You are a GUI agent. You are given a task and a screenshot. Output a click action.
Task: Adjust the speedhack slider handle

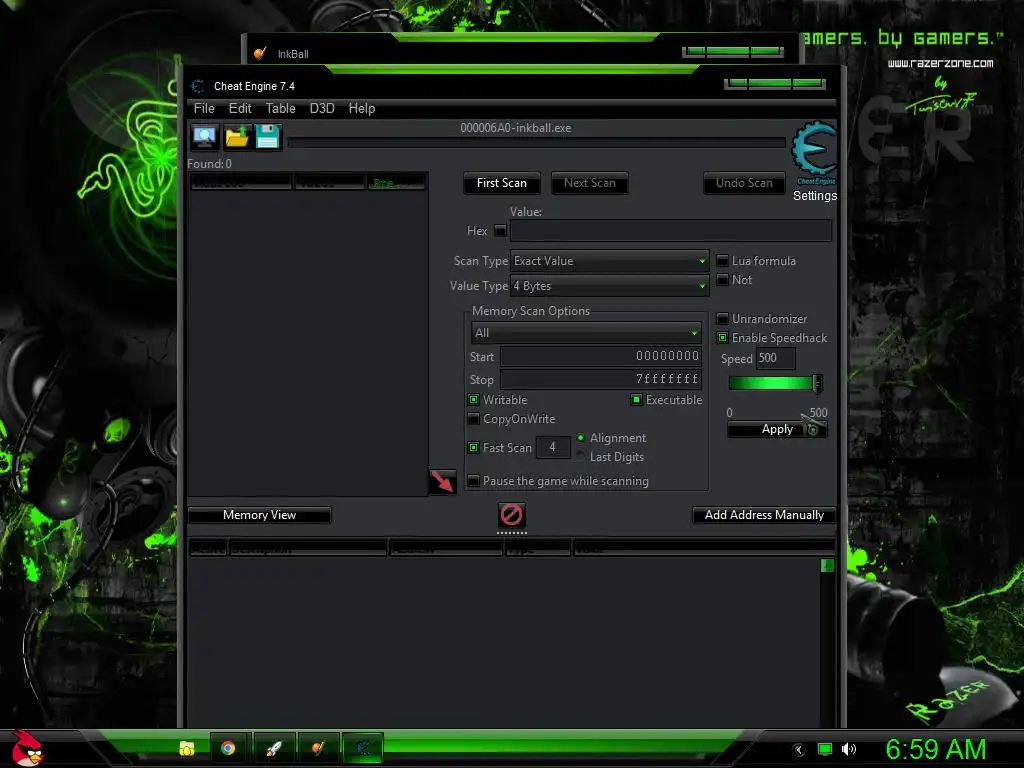point(816,384)
